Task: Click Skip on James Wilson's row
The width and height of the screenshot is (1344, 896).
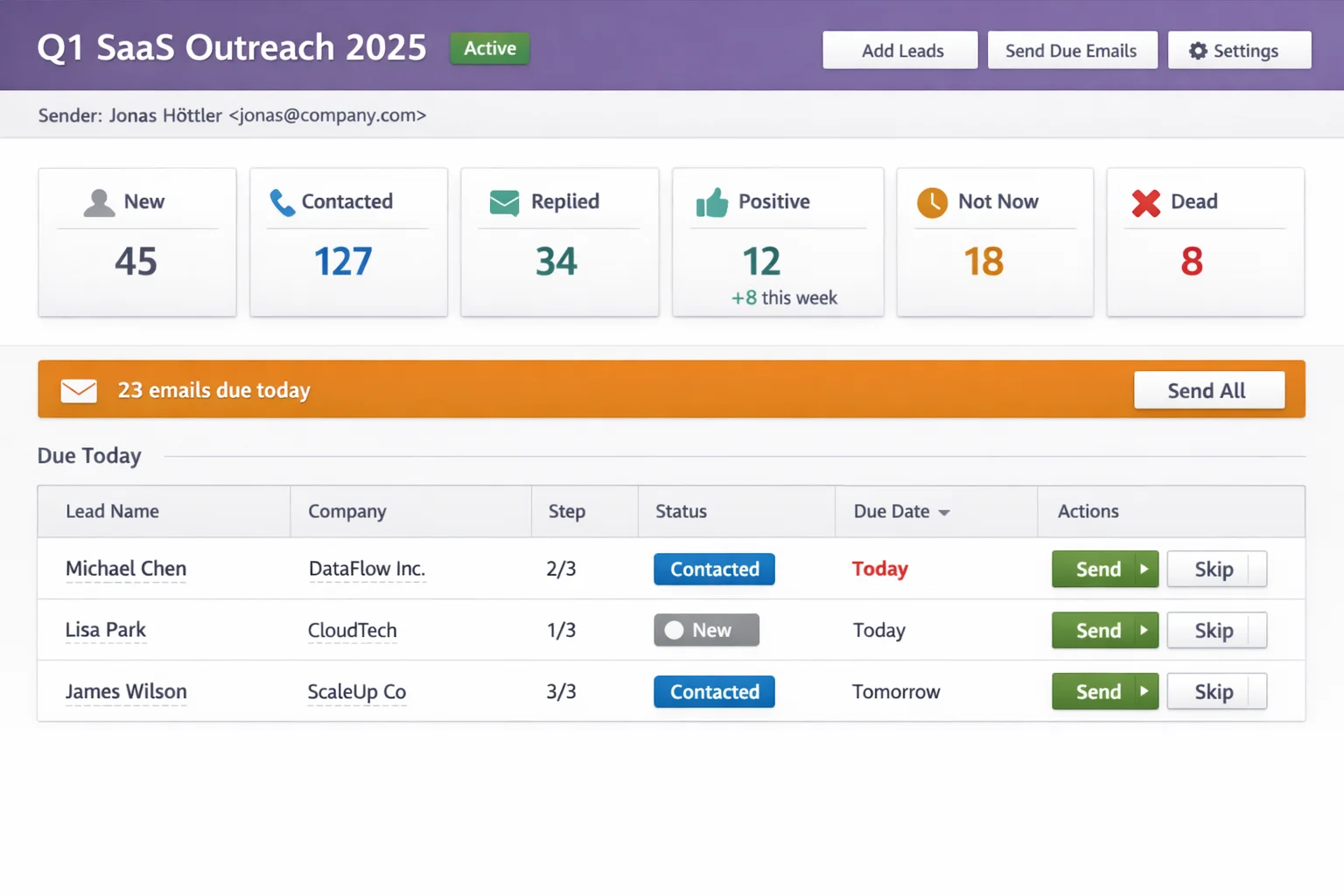Action: click(x=1216, y=691)
